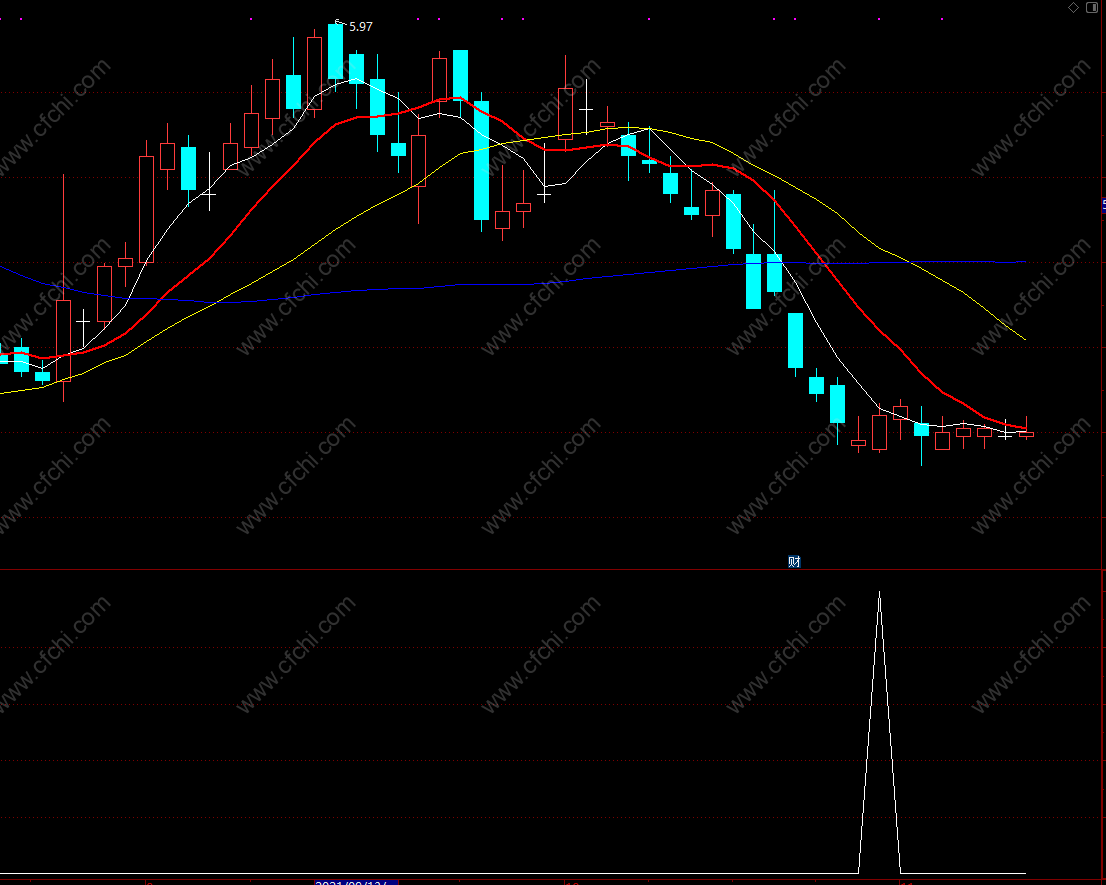1106x885 pixels.
Task: Click the diamond icon at chart top-right
Action: pyautogui.click(x=1073, y=8)
